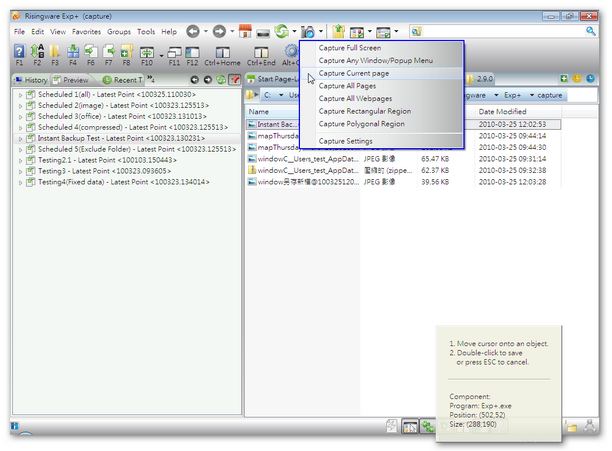Click the Back navigation arrow button
Screen dimensions: 612x451
coord(193,32)
